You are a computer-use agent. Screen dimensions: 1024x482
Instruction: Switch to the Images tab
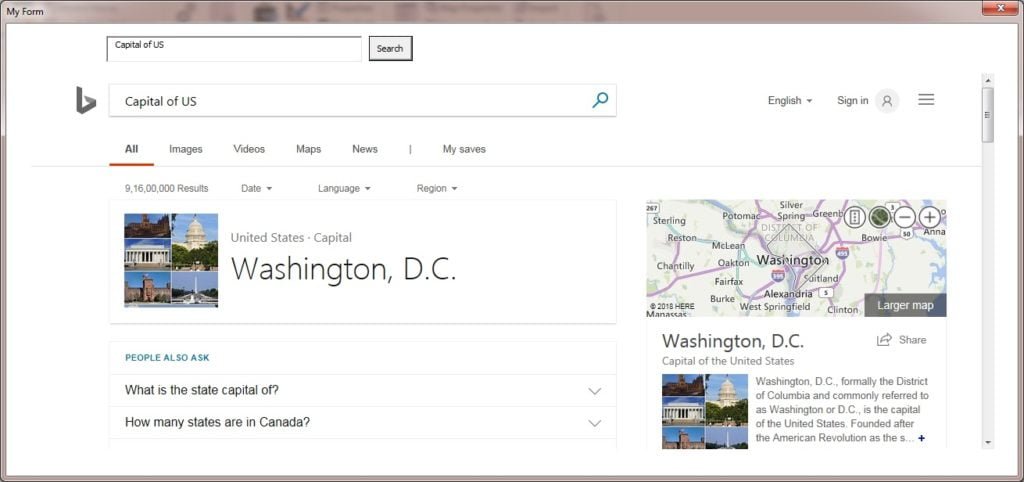186,149
